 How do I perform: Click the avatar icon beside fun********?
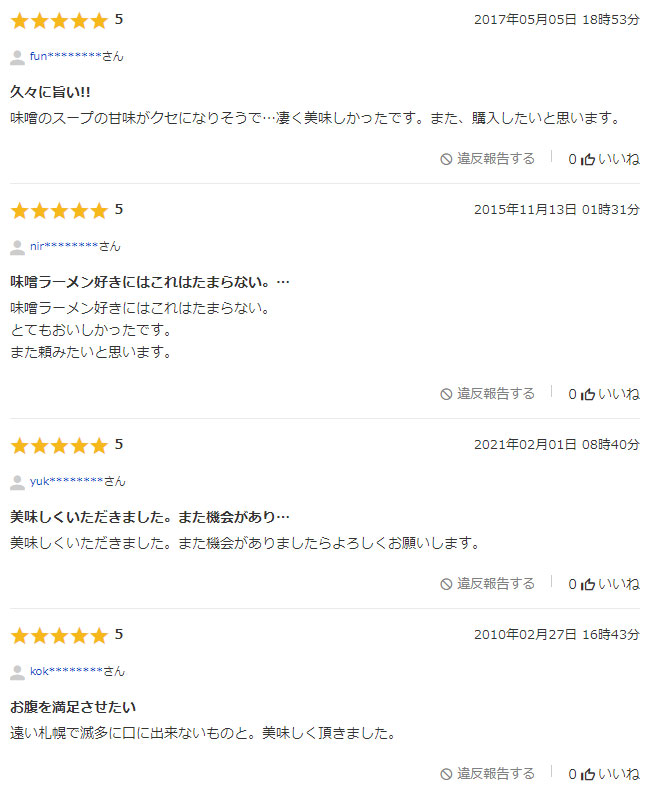click(17, 57)
